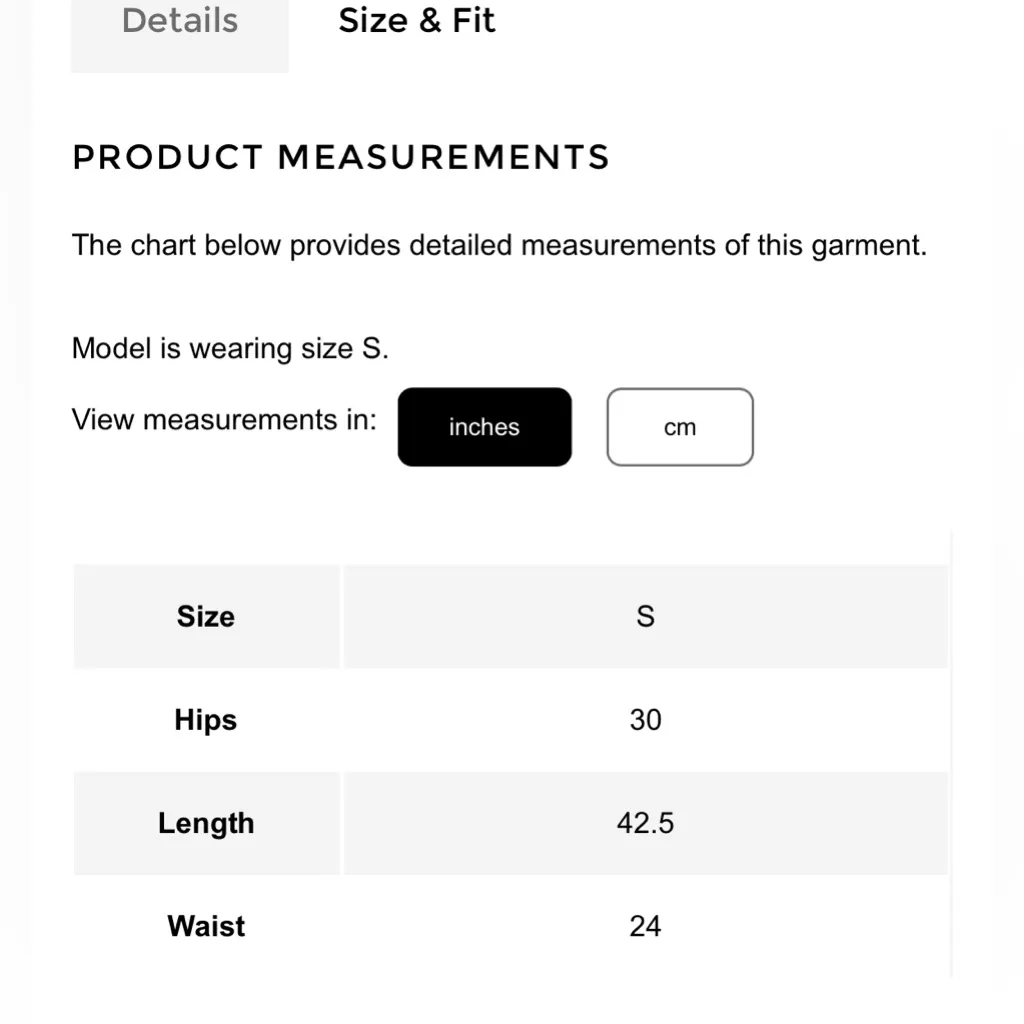The height and width of the screenshot is (1024, 1024).
Task: Select inches as the measurement unit
Action: (x=484, y=427)
